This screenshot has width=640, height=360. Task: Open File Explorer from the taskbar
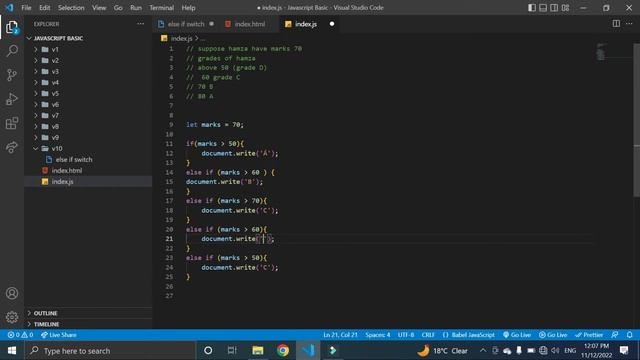coord(258,351)
